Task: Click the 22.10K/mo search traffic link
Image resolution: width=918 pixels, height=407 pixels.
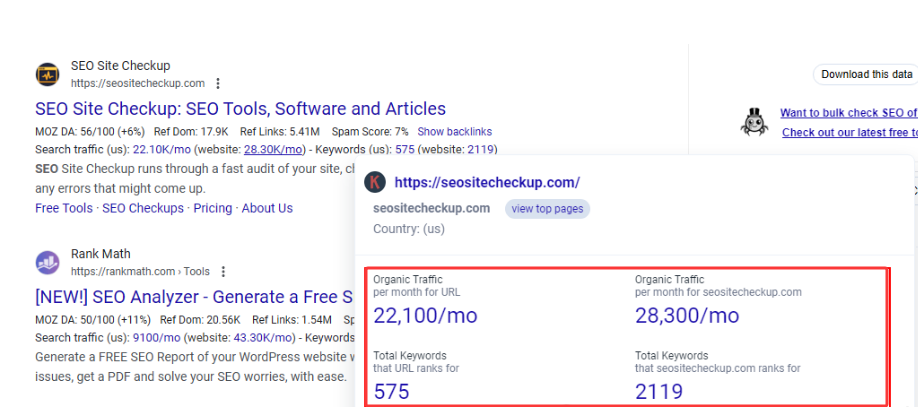Action: tap(162, 149)
